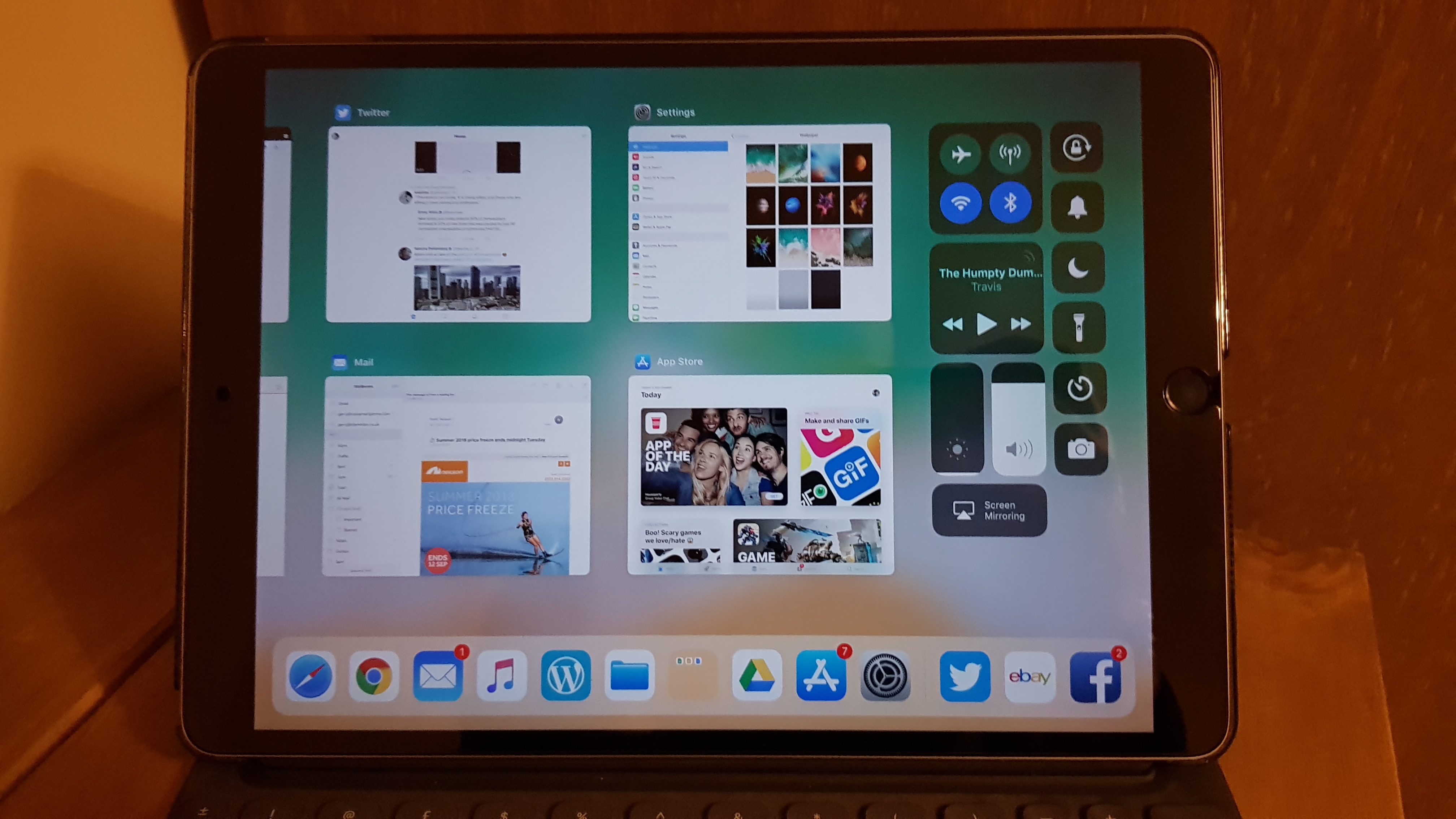Open the App Store dock icon
1456x819 pixels.
(821, 675)
